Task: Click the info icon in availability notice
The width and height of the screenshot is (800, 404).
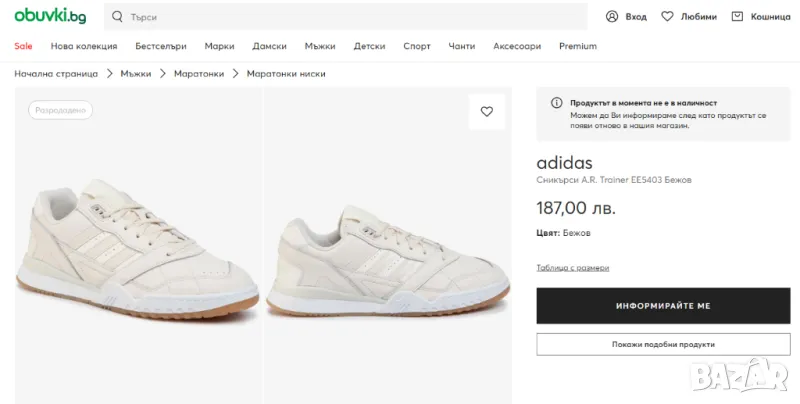Action: coord(556,103)
